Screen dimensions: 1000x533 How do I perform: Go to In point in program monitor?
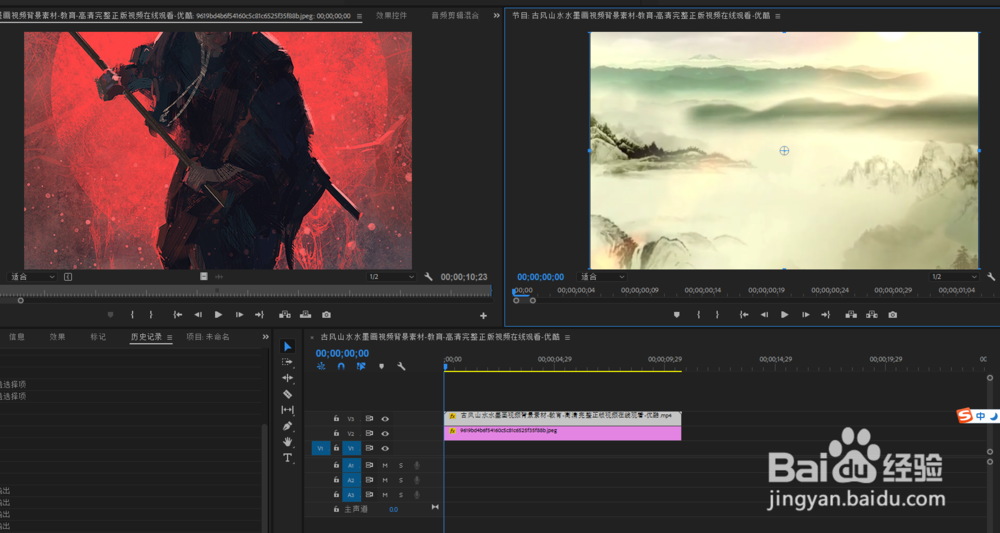744,315
